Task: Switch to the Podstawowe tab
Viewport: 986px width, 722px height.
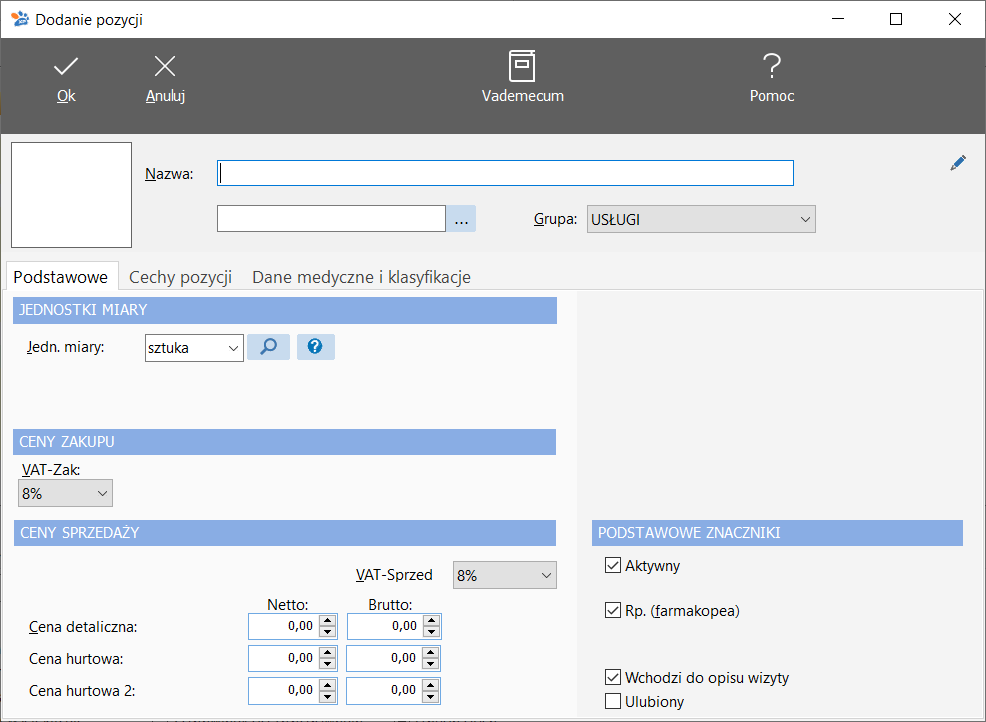Action: (61, 277)
